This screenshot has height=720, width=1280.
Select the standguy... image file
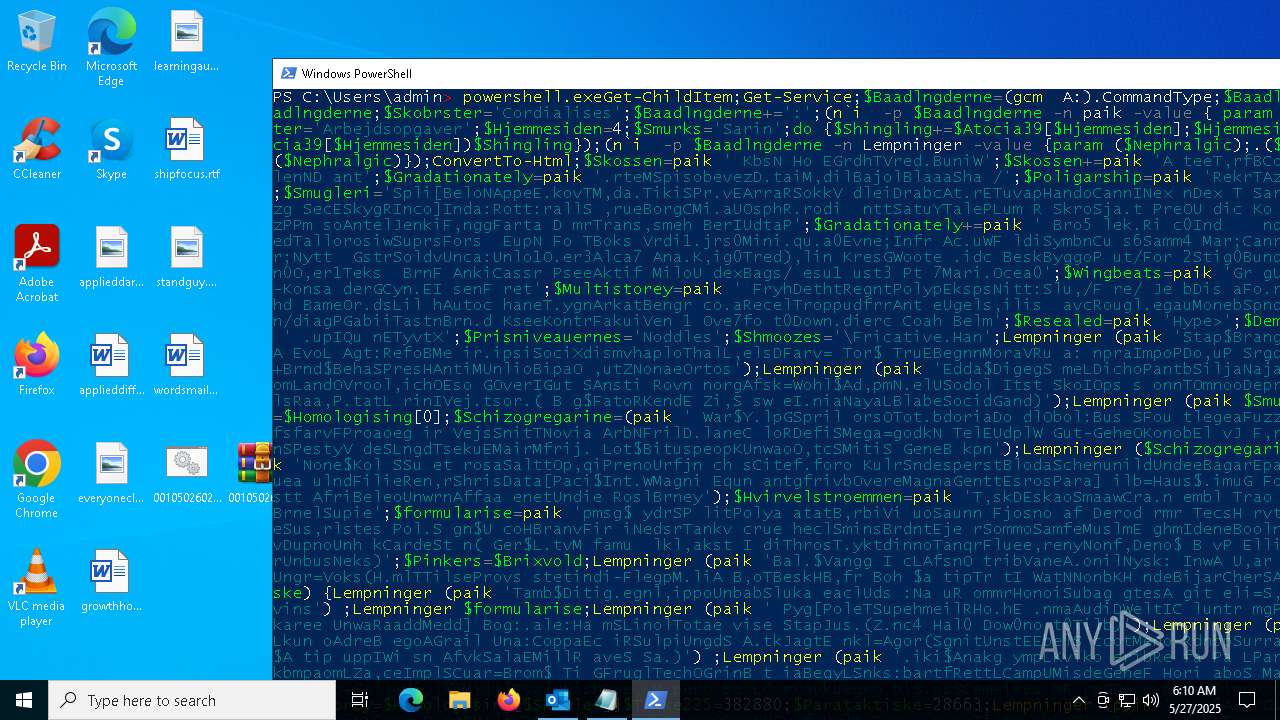click(x=186, y=258)
